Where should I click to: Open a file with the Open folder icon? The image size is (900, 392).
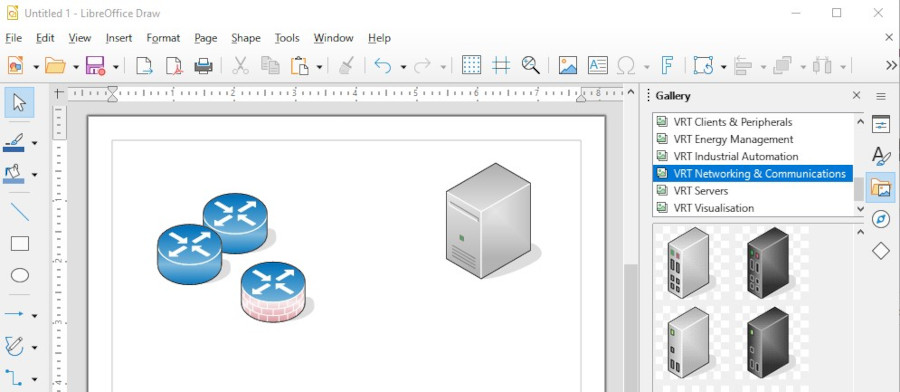pos(55,65)
